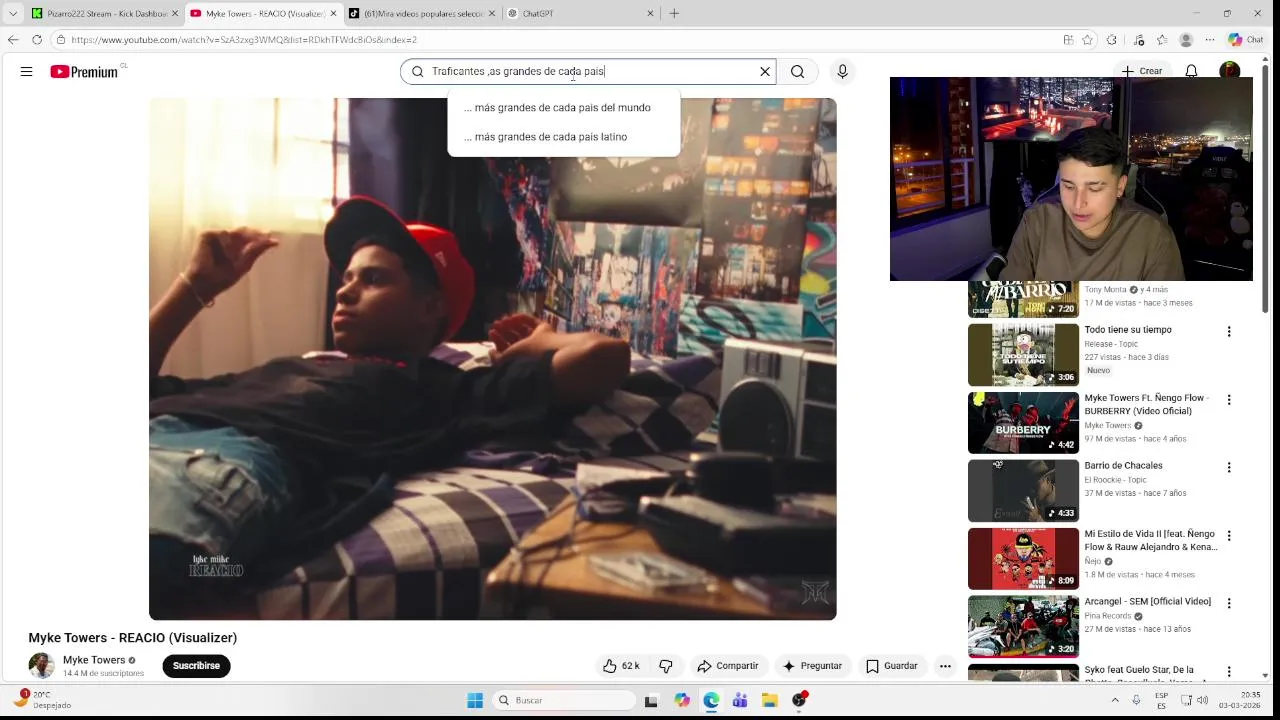Viewport: 1280px width, 720px height.
Task: Add page to favorites star
Action: coord(1089,40)
